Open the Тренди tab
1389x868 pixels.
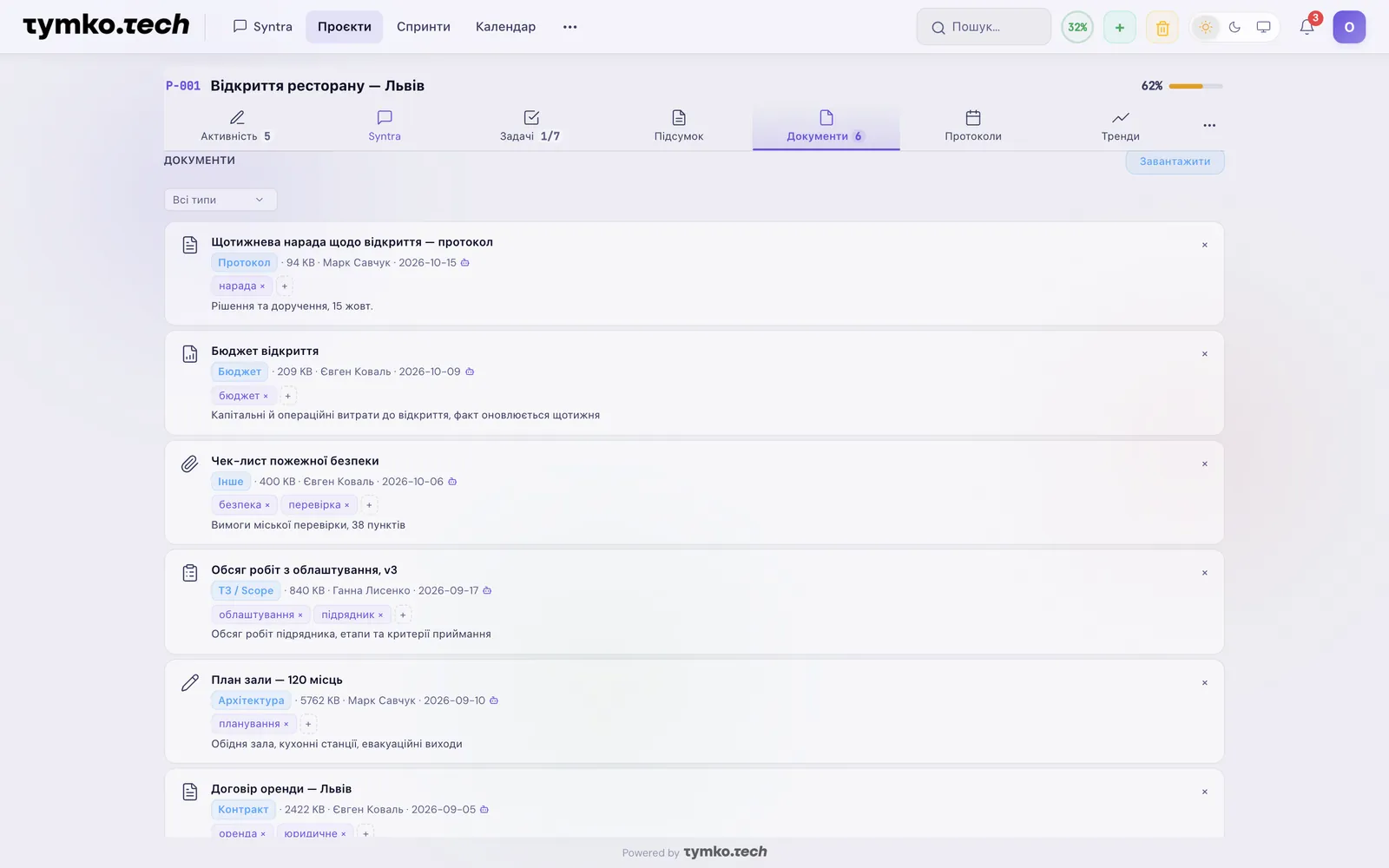point(1121,127)
